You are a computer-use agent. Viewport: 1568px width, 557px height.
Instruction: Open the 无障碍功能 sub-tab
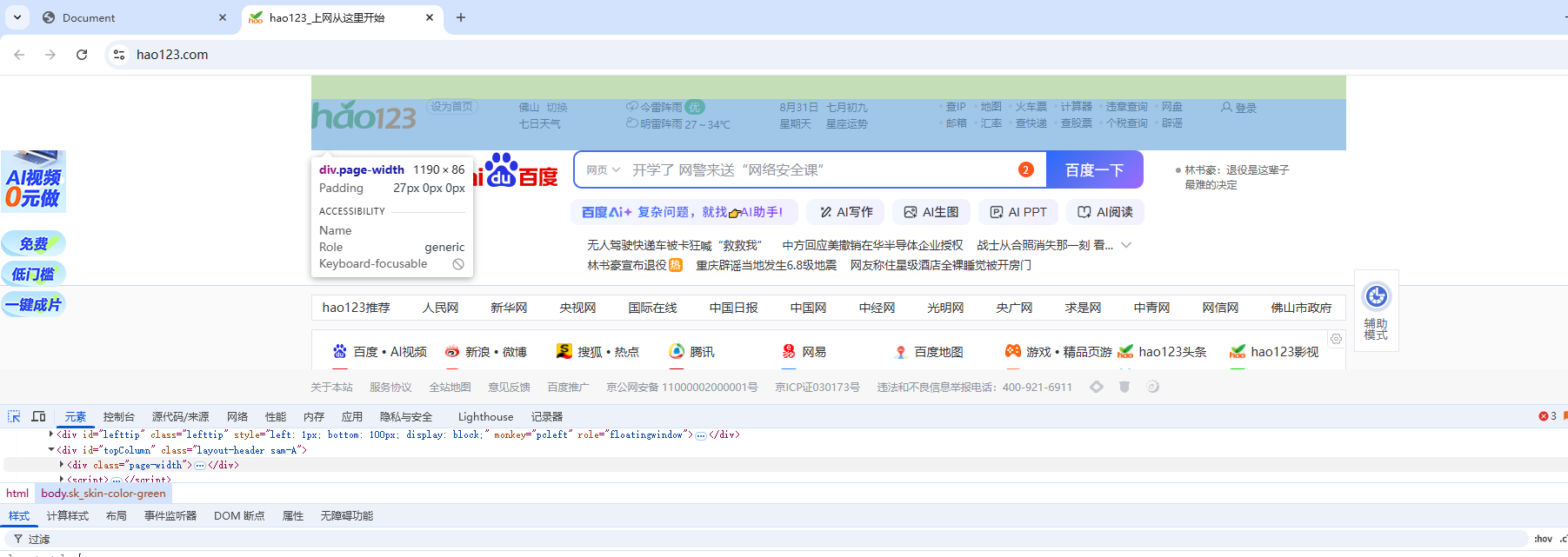tap(347, 516)
